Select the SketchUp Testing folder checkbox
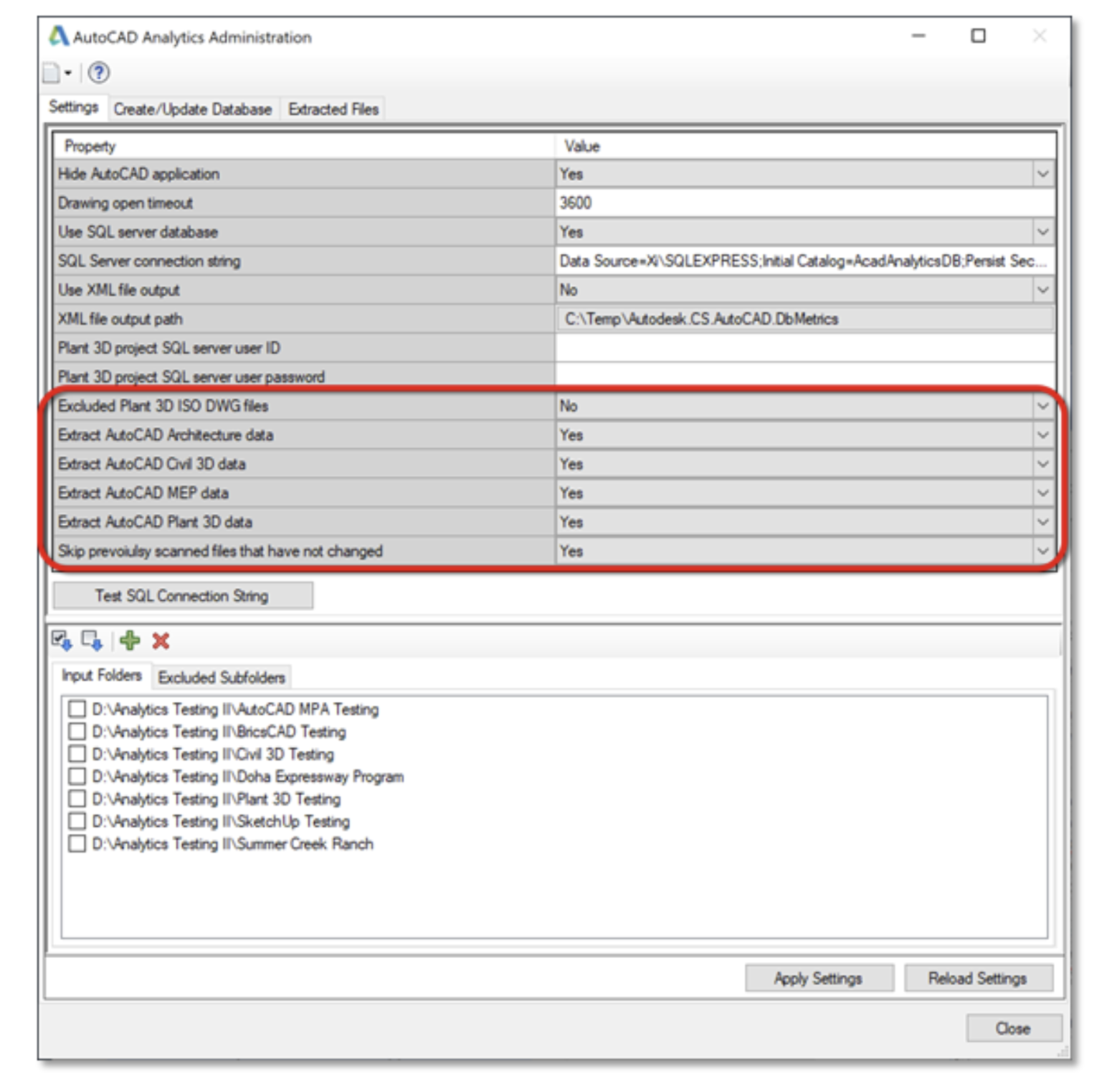This screenshot has height=1092, width=1117. click(x=77, y=821)
